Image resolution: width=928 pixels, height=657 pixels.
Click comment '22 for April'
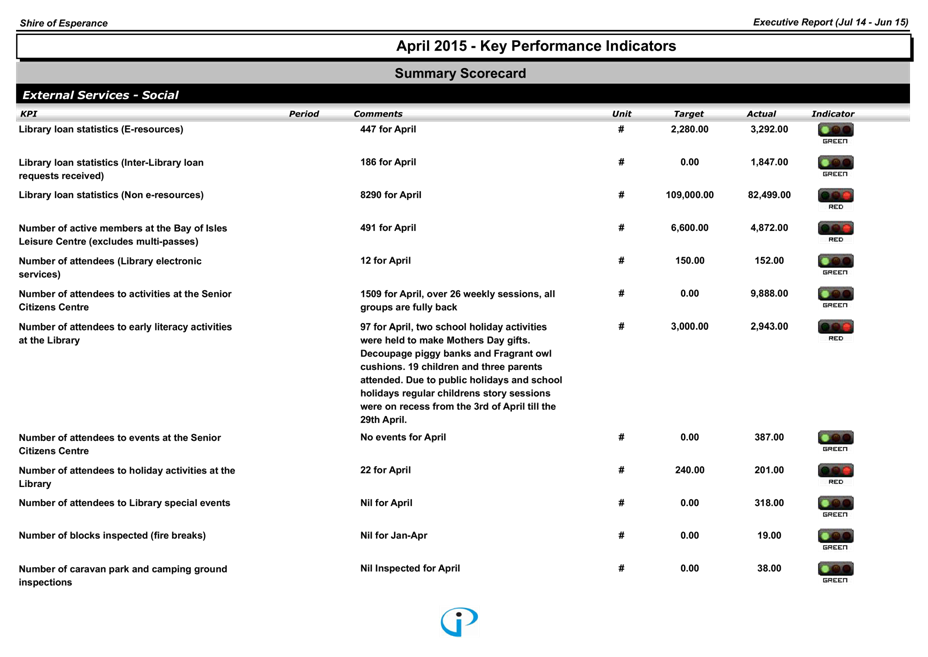pos(385,470)
